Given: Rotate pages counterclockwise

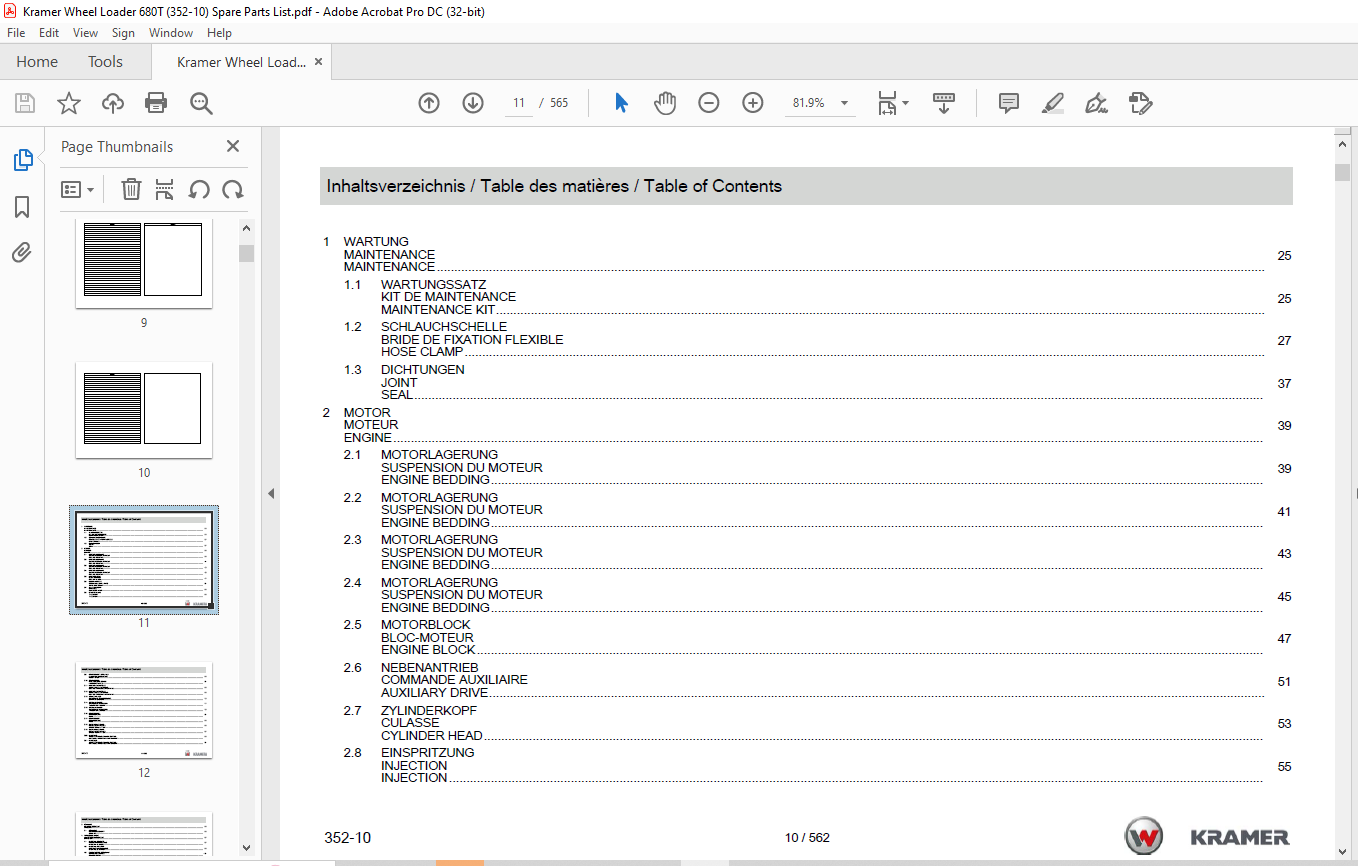Looking at the screenshot, I should click(x=199, y=189).
